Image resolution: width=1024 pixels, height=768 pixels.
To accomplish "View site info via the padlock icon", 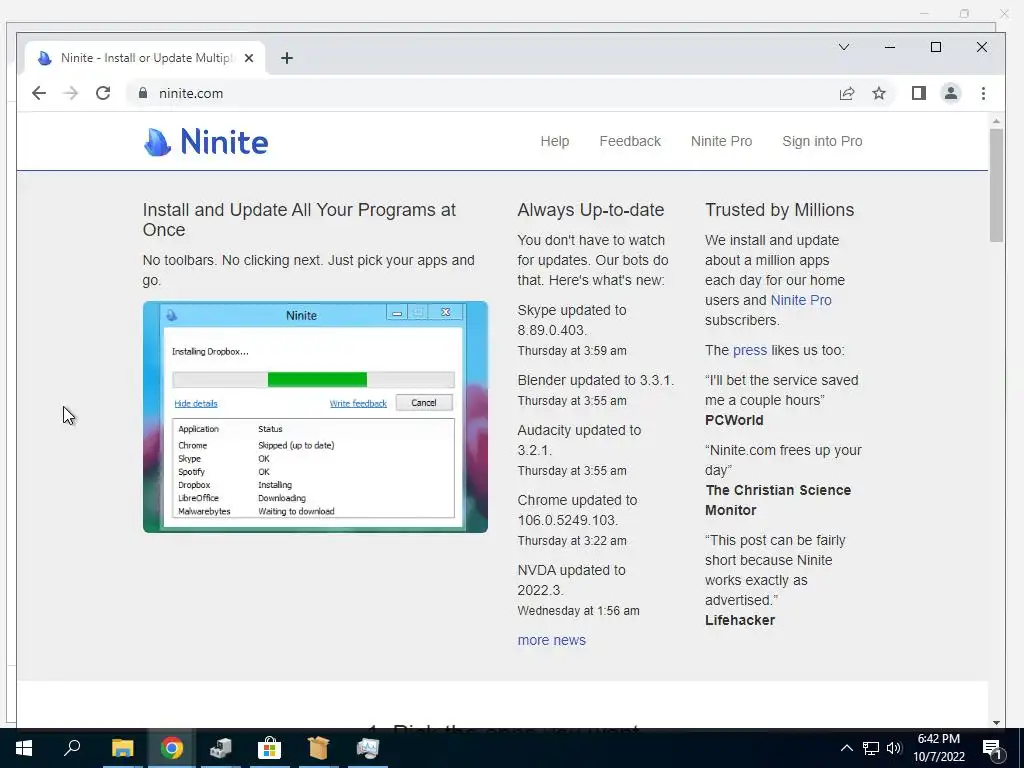I will [143, 93].
